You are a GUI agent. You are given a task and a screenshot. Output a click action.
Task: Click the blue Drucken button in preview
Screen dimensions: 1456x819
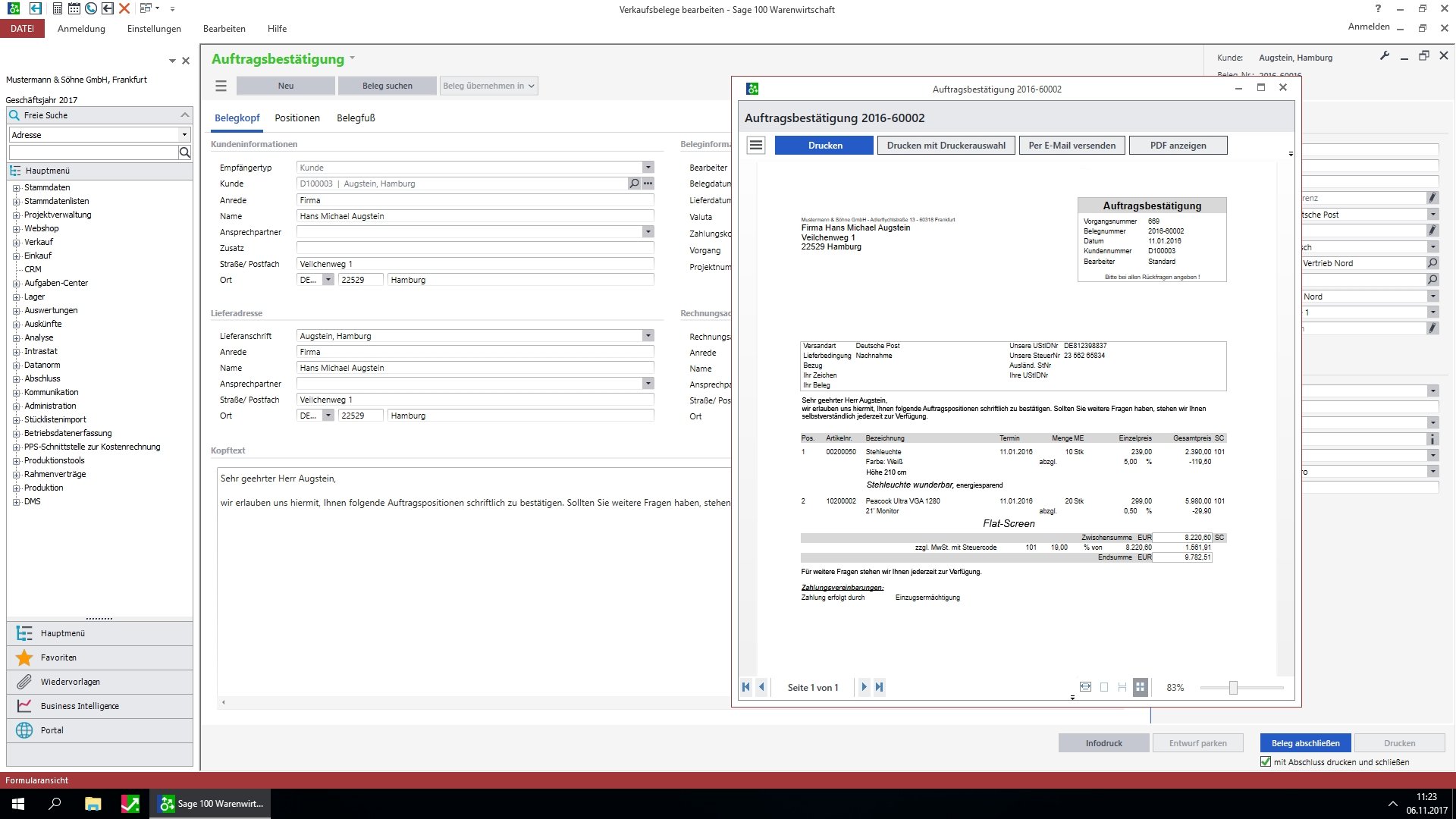[x=824, y=146]
